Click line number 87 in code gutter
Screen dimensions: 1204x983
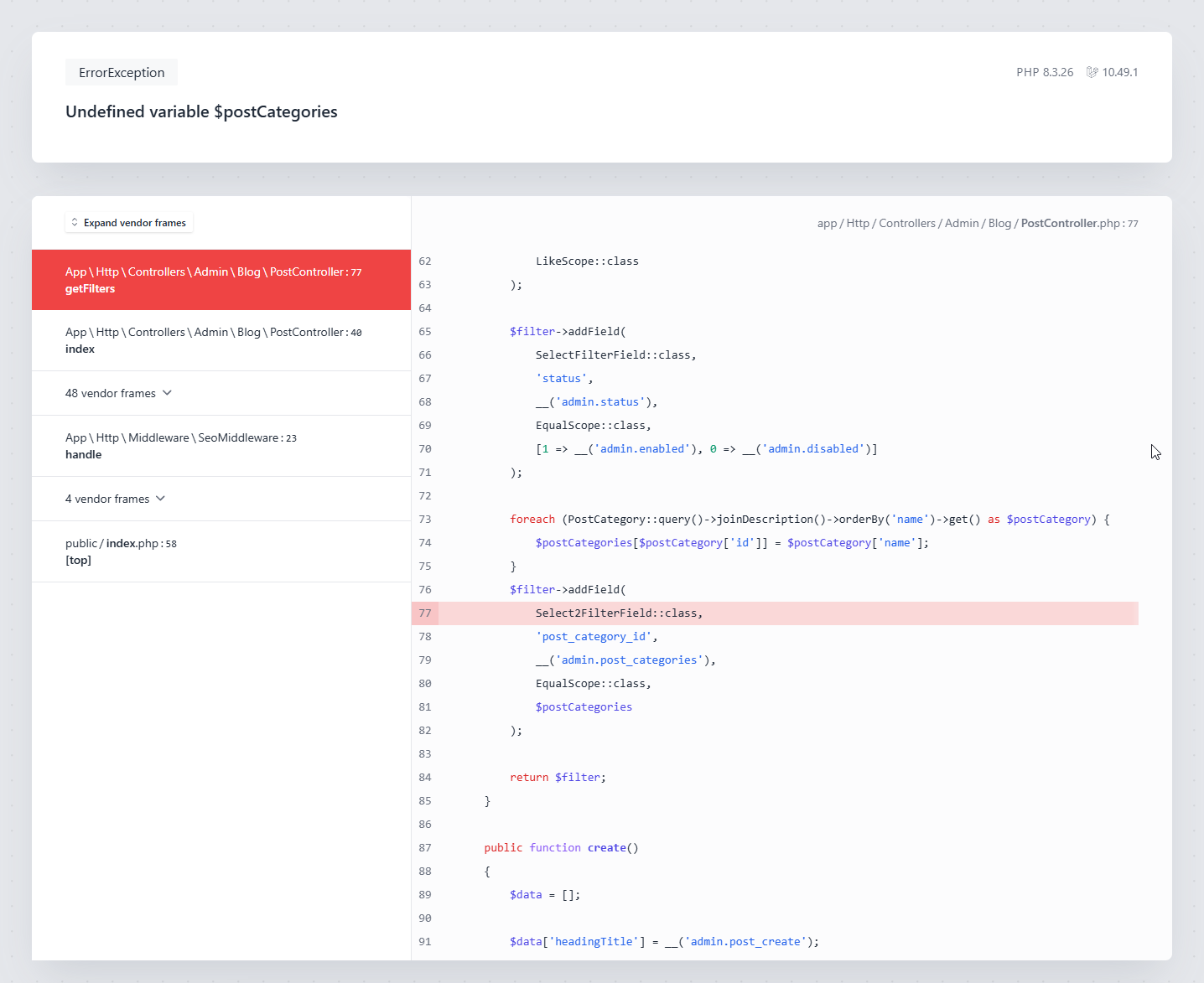pos(425,848)
